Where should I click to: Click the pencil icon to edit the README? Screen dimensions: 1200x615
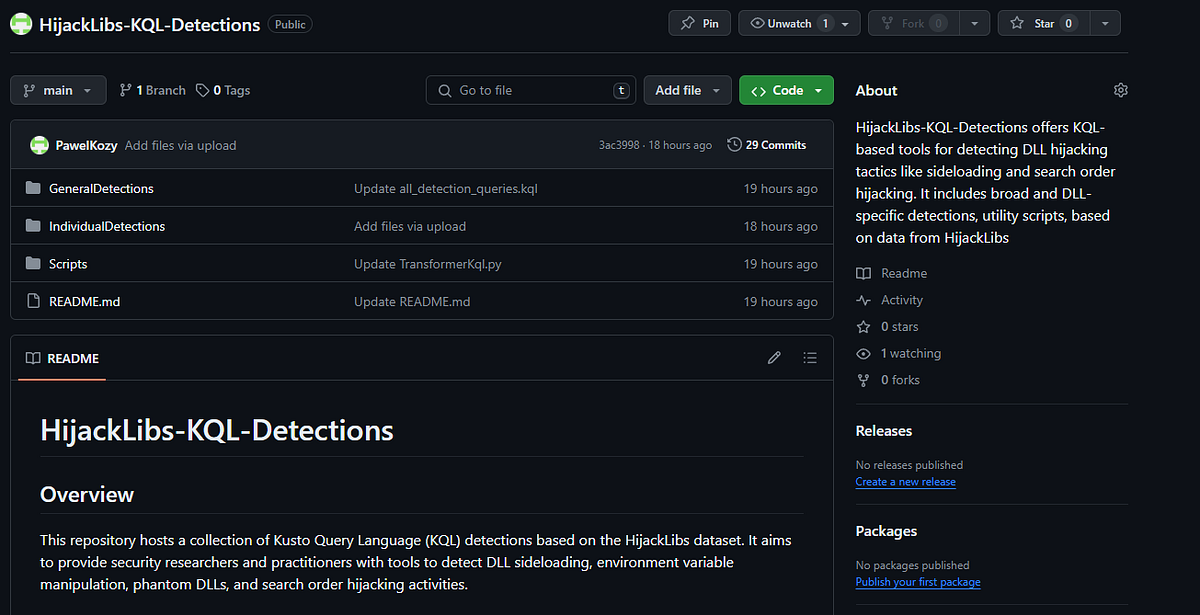(x=774, y=357)
